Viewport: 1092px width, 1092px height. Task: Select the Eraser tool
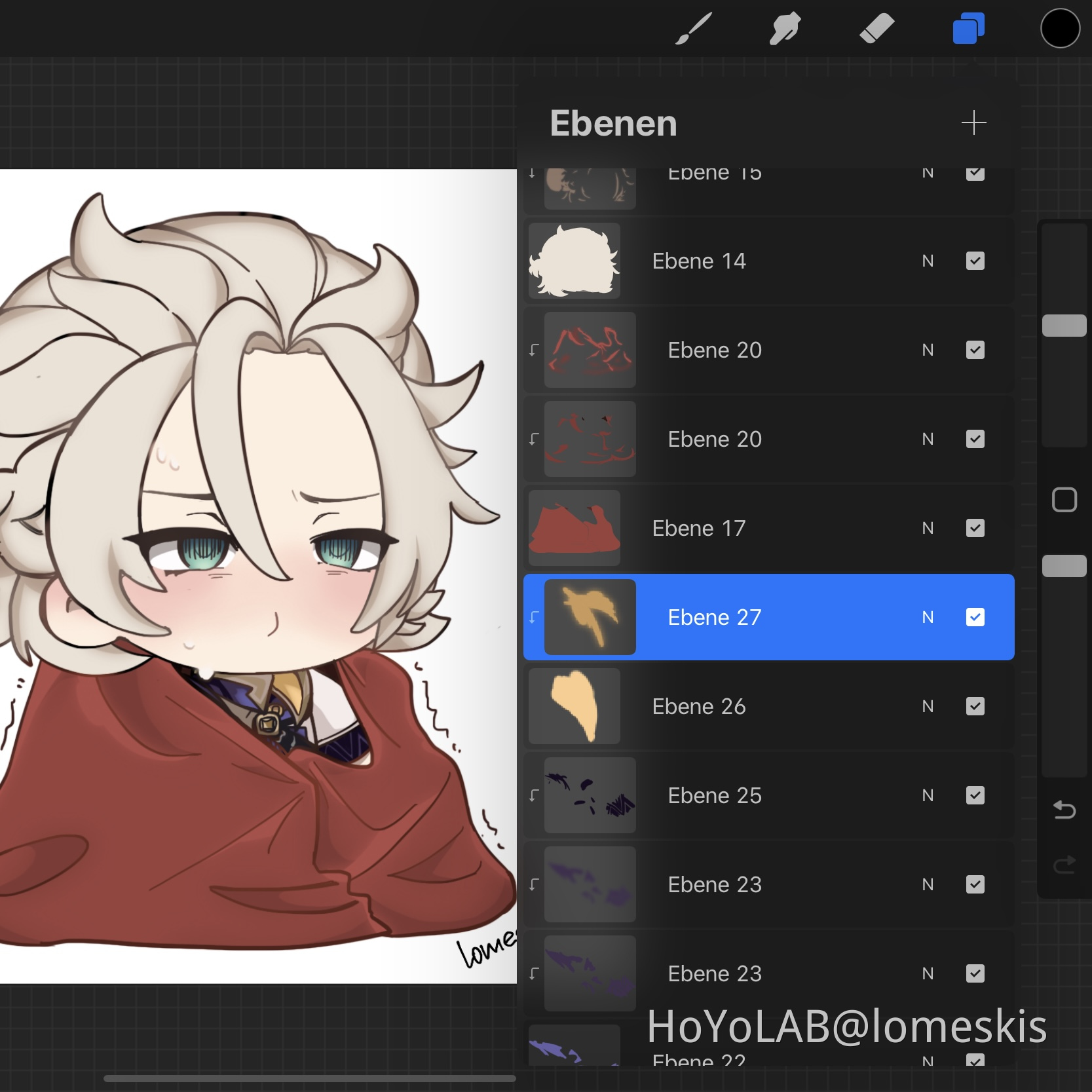click(877, 28)
